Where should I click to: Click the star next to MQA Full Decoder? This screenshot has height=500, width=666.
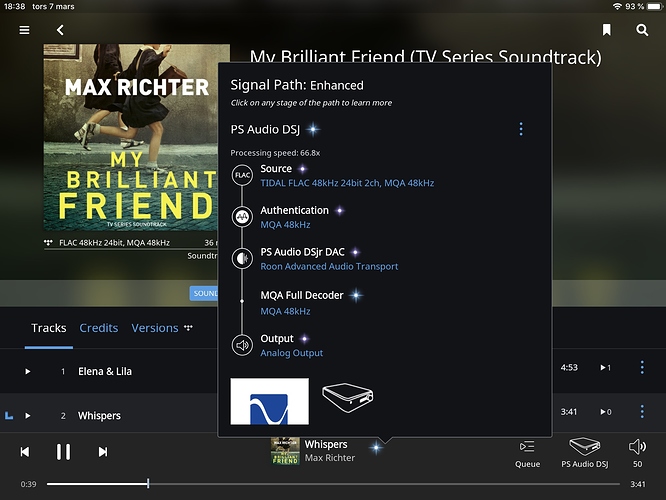[356, 295]
